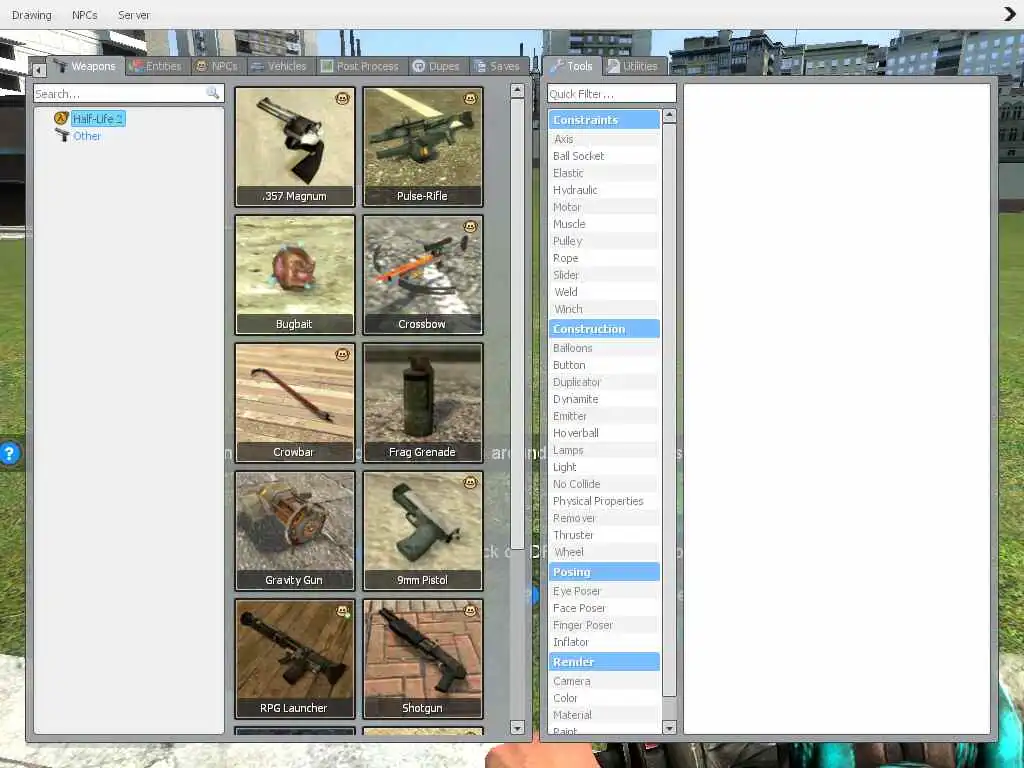The width and height of the screenshot is (1024, 768).
Task: Collapse the Construction section header
Action: tap(604, 328)
